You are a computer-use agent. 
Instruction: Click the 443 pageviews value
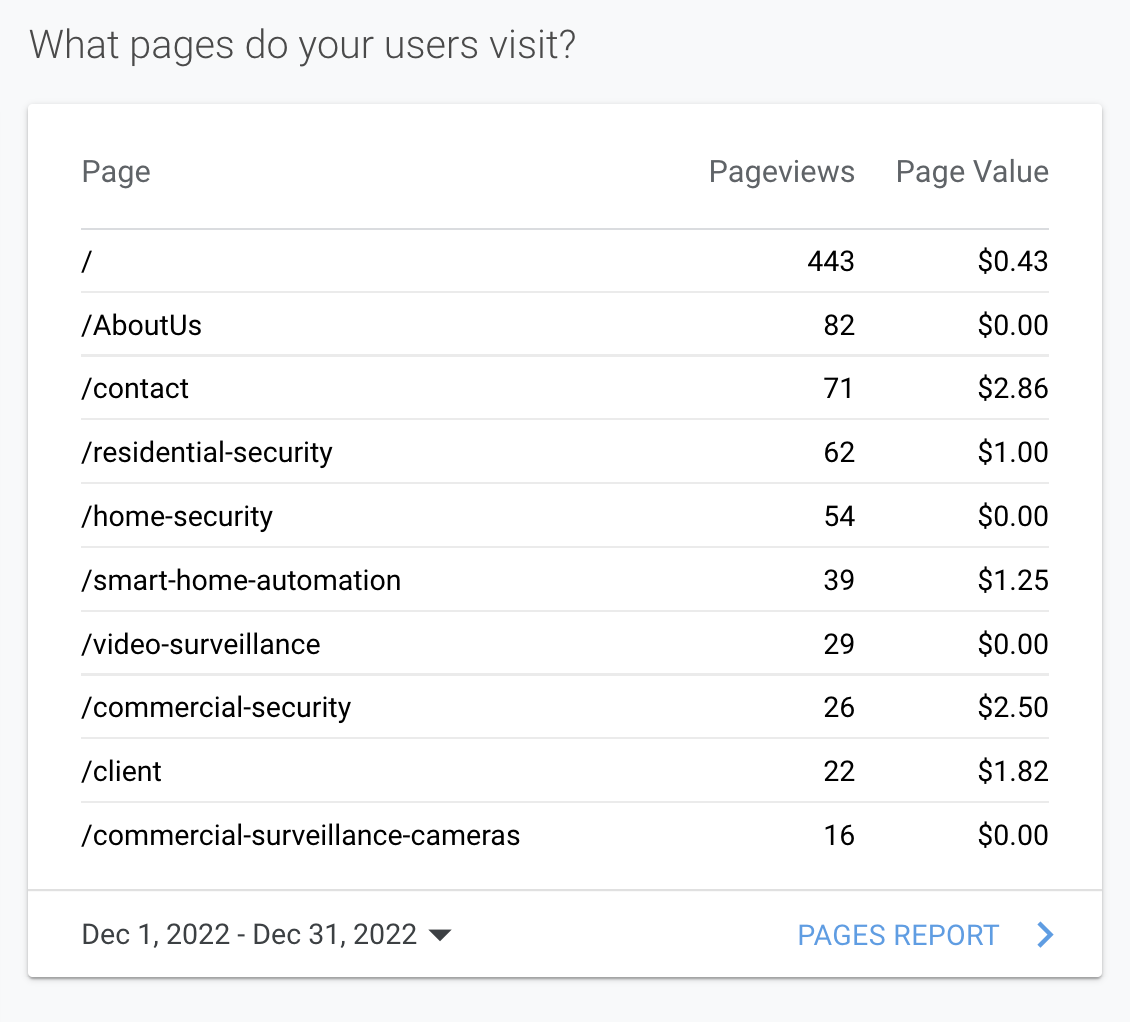coord(831,262)
